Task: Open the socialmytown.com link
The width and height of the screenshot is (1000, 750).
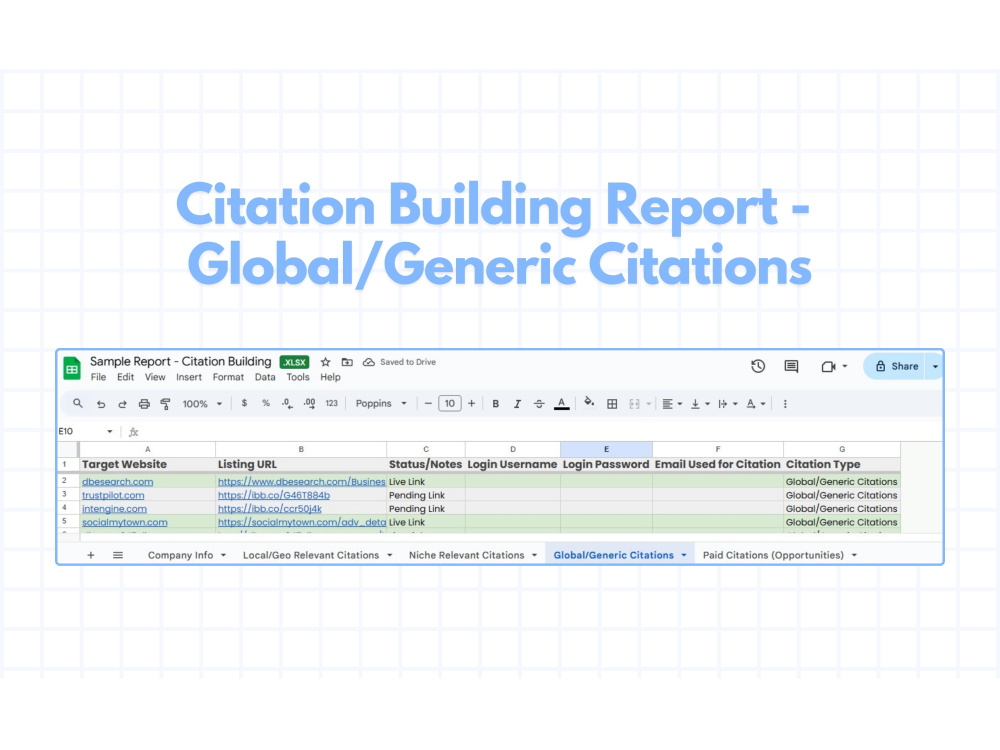Action: pyautogui.click(x=124, y=522)
